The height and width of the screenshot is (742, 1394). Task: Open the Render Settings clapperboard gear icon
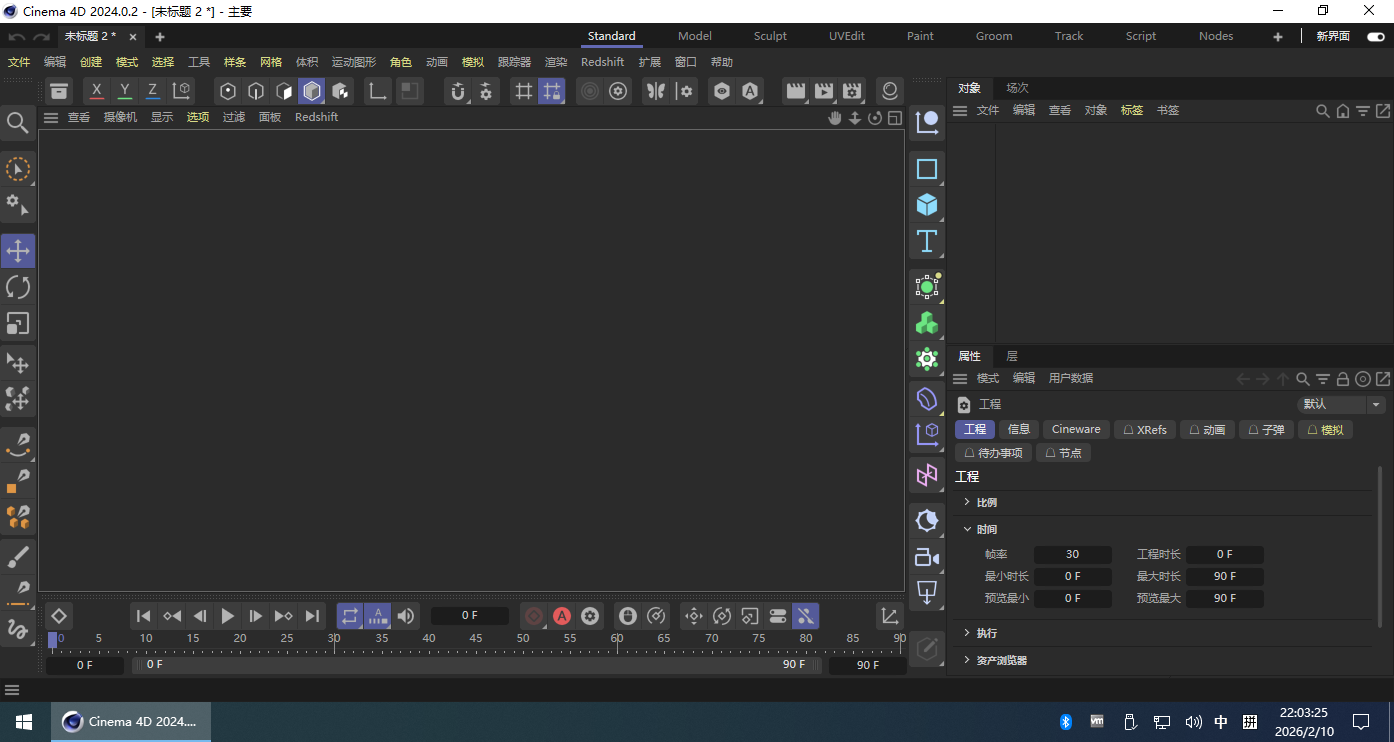click(x=852, y=92)
